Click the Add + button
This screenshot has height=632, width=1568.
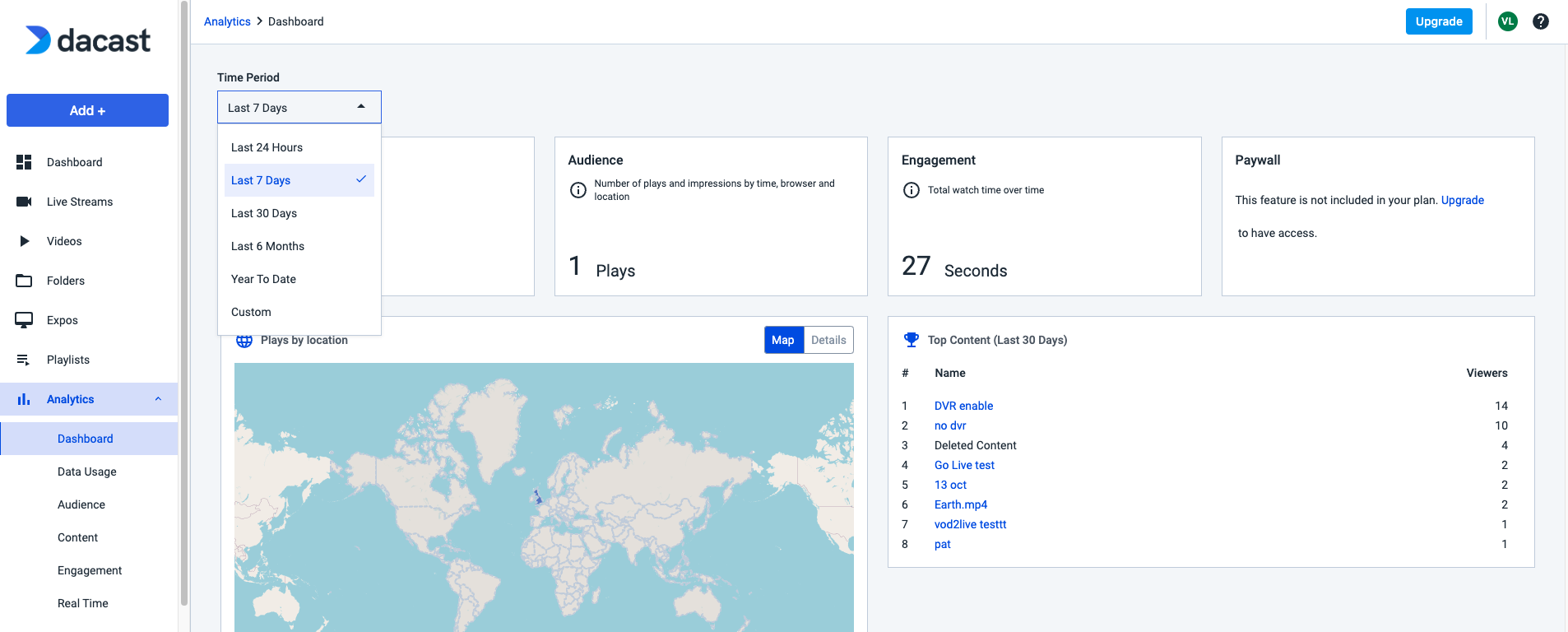click(x=87, y=110)
